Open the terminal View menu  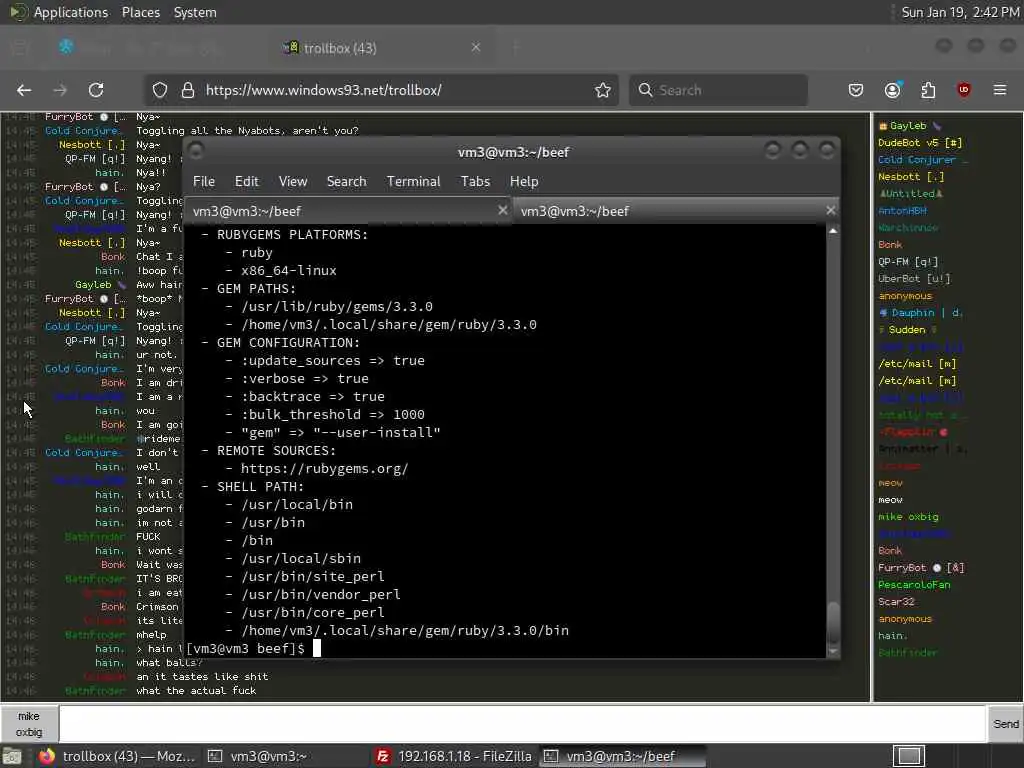click(x=293, y=182)
